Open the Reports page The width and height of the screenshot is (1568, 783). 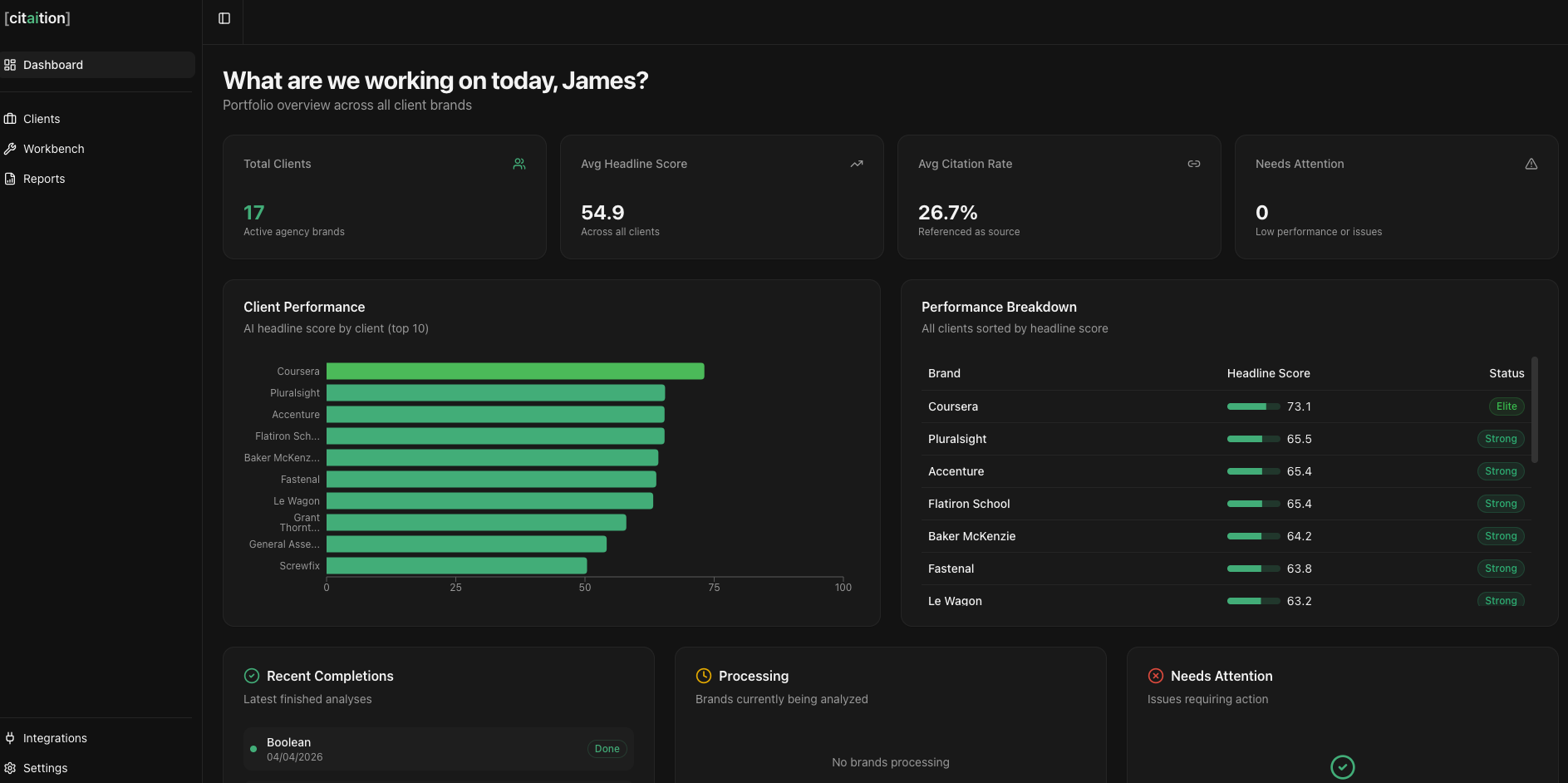point(44,179)
